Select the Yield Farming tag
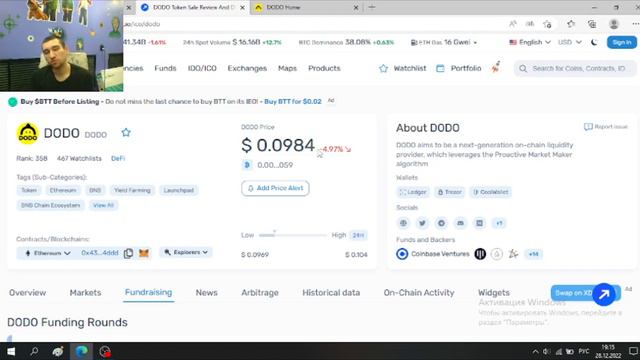The width and height of the screenshot is (640, 360). [x=132, y=190]
